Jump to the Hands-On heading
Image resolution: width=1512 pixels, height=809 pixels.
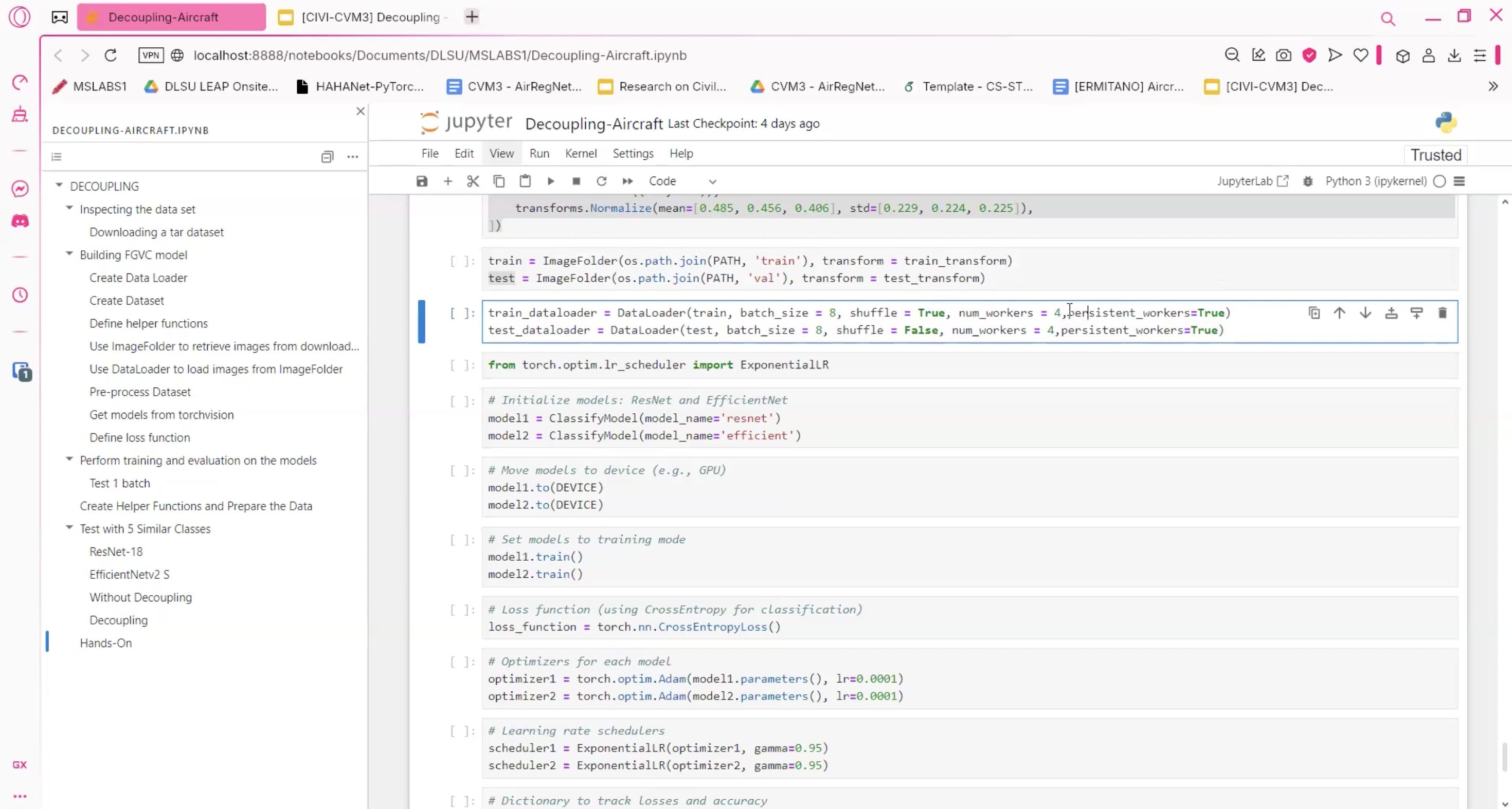pos(105,642)
